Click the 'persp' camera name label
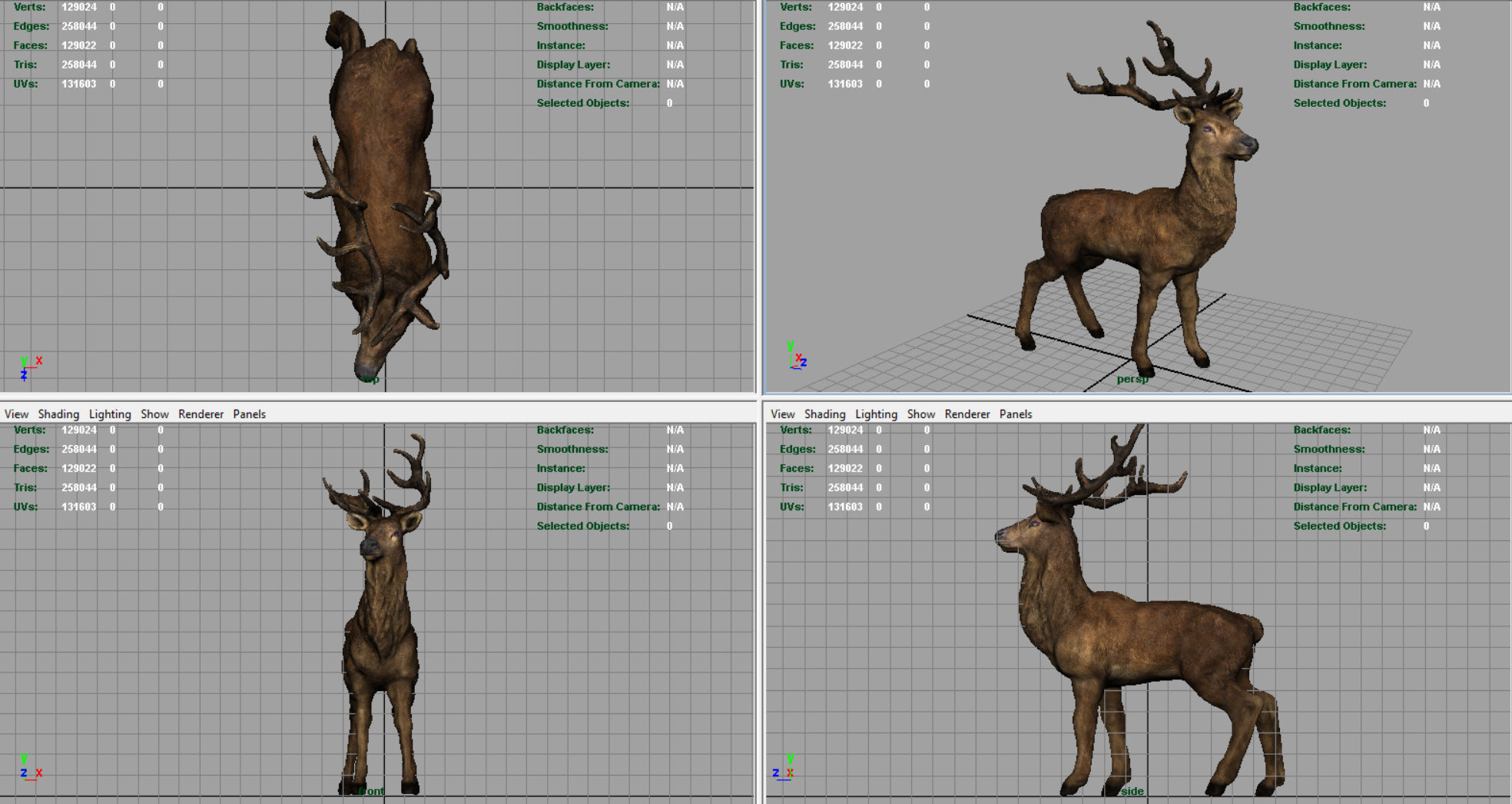Screen dimensions: 1512x804 [1132, 379]
